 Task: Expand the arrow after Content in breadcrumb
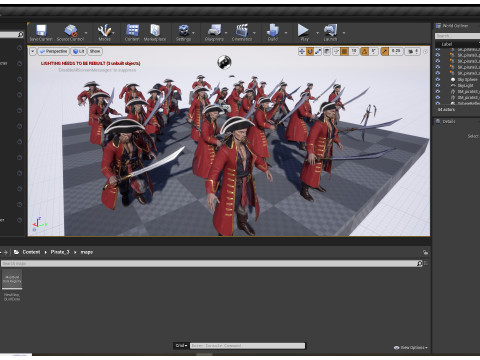[46, 252]
